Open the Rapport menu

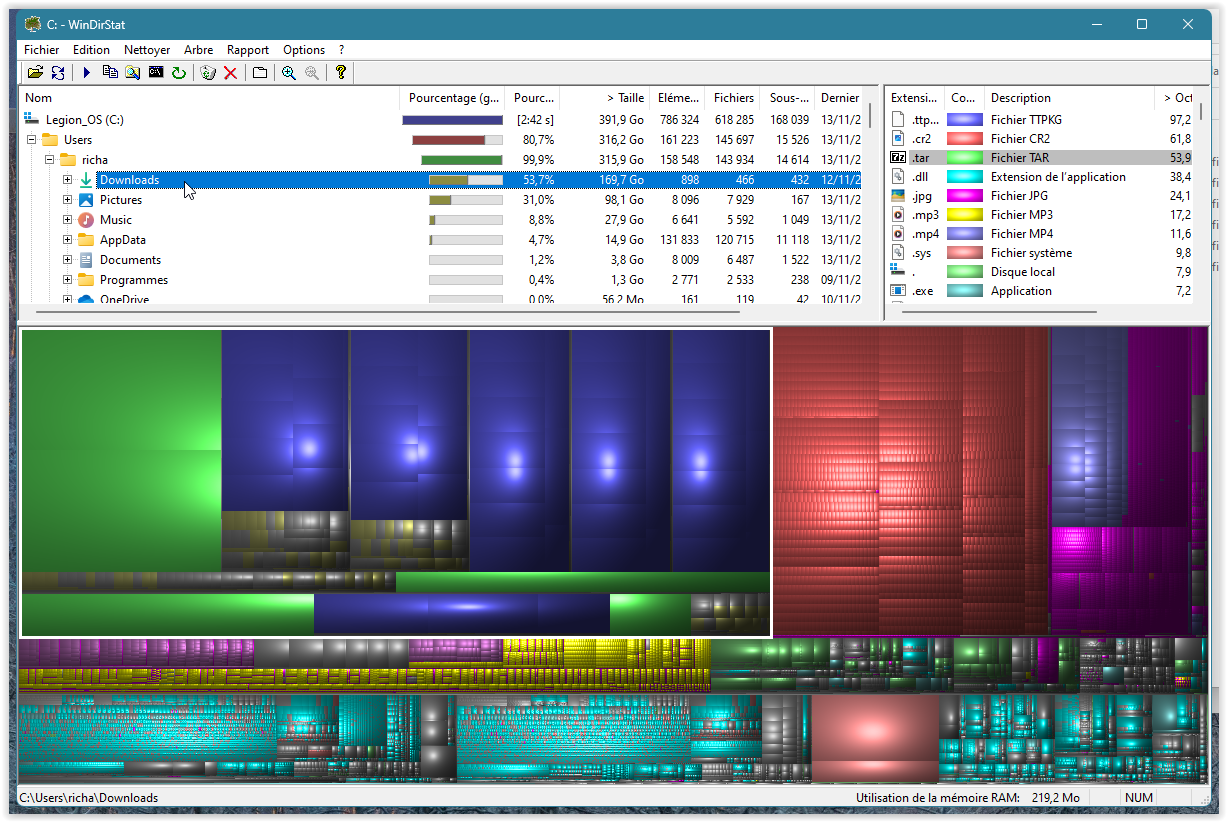pos(247,49)
